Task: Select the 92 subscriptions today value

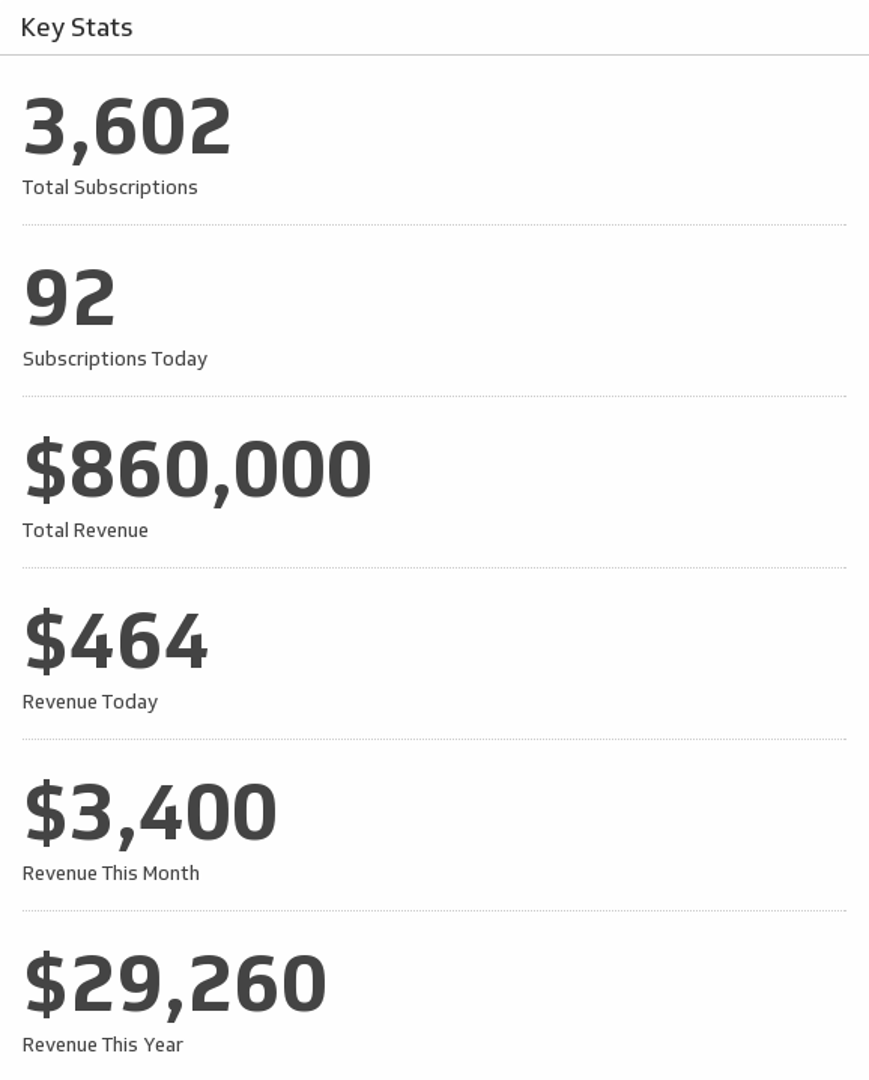Action: (70, 298)
